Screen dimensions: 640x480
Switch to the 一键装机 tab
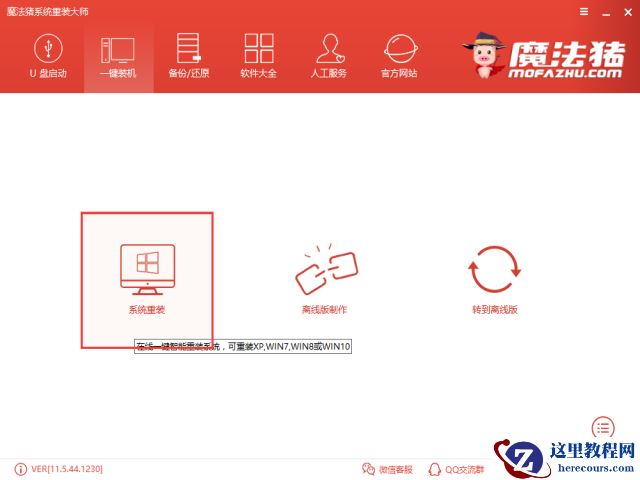[118, 56]
